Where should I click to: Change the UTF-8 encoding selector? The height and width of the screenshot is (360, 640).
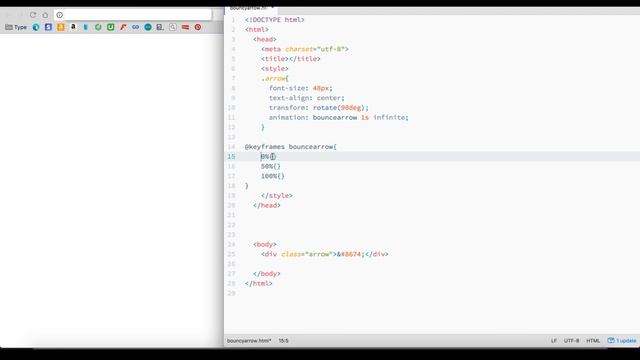(x=571, y=340)
